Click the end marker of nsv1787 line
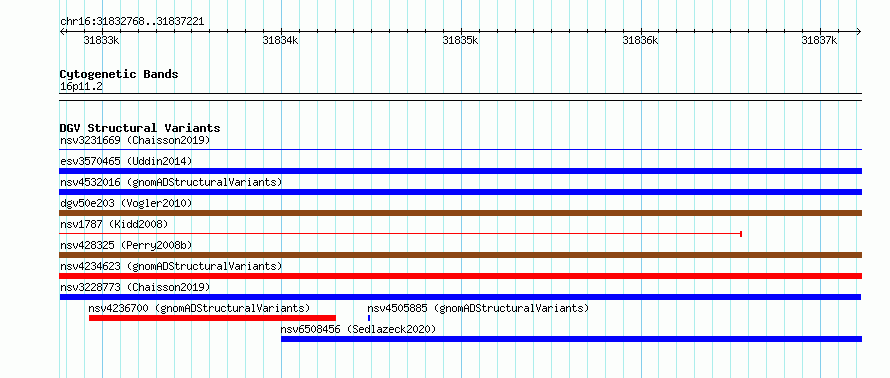The image size is (890, 378). 741,234
